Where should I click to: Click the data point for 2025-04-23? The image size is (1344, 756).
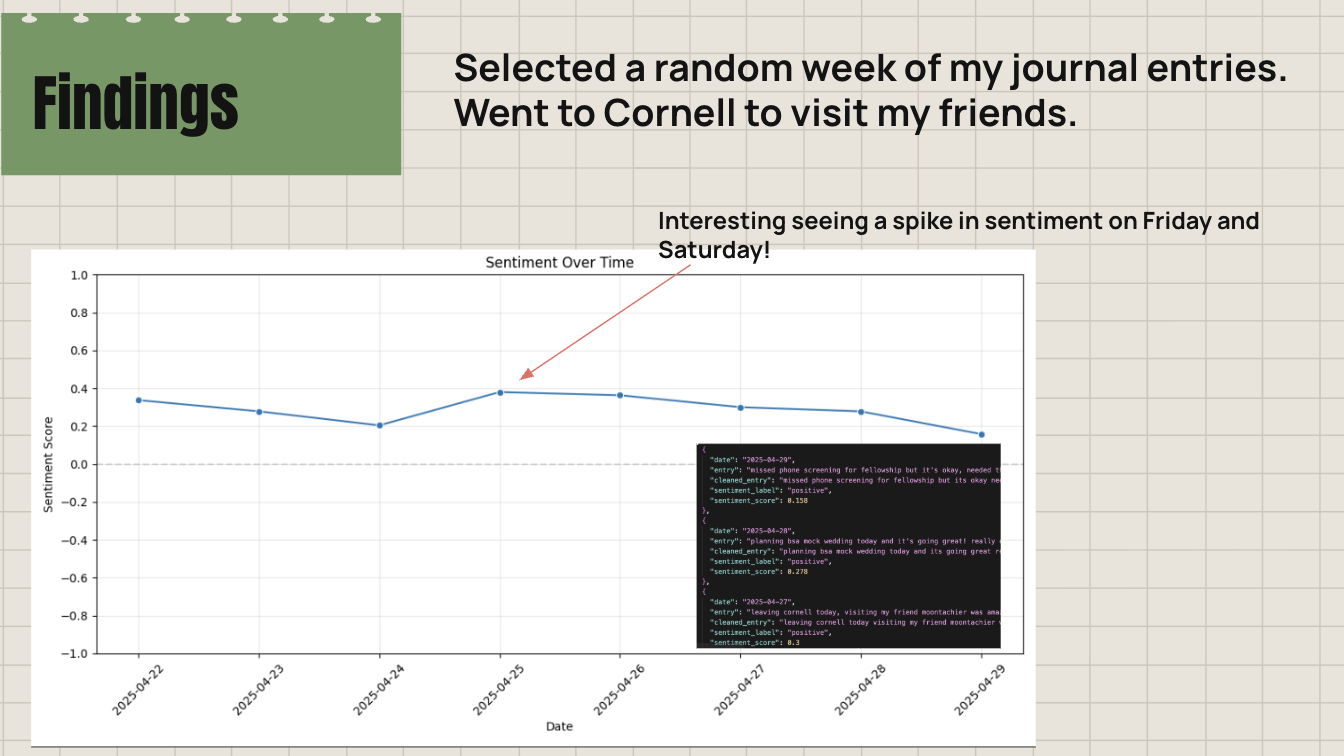[x=259, y=412]
